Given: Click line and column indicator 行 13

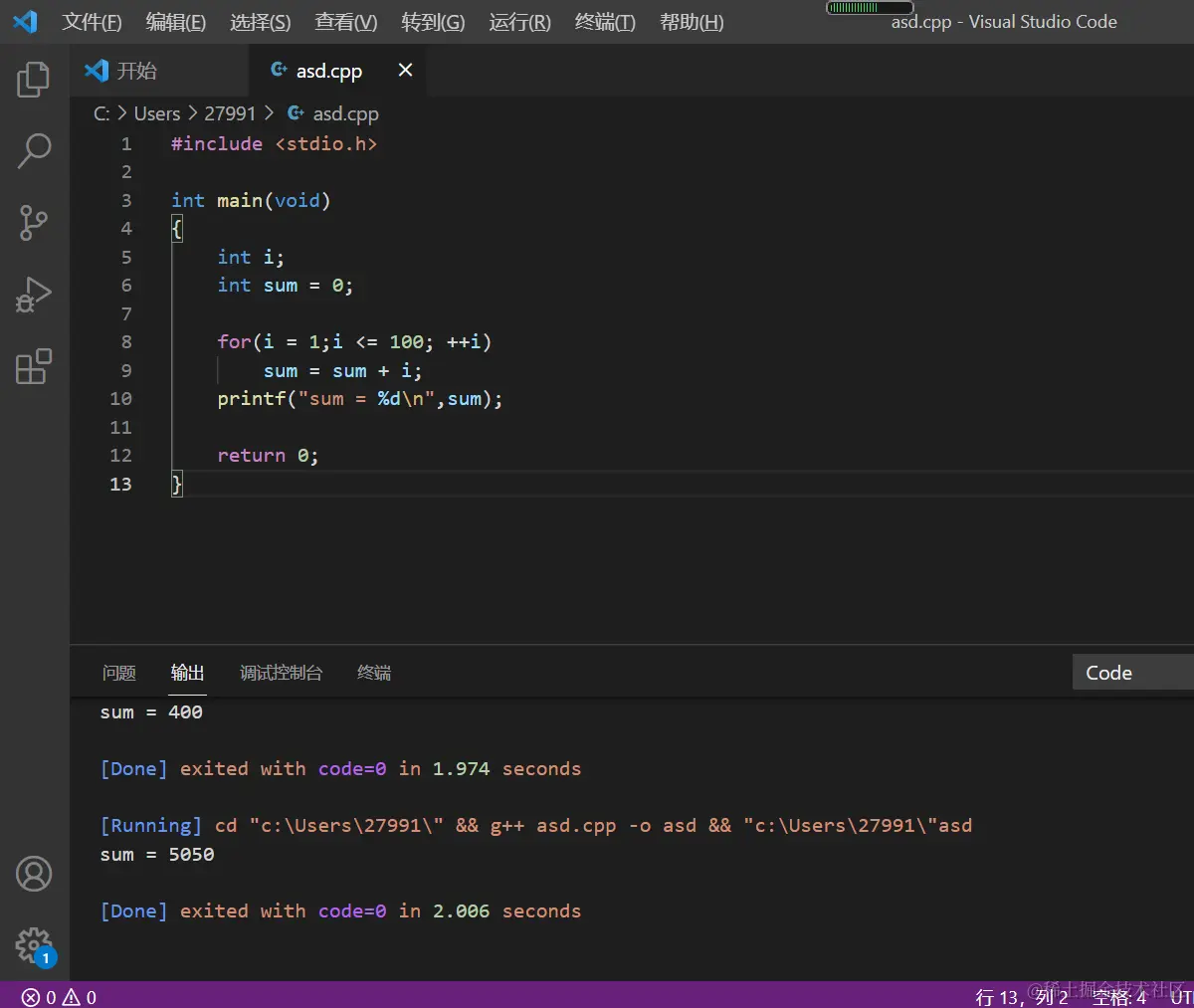Looking at the screenshot, I should pos(1022,997).
